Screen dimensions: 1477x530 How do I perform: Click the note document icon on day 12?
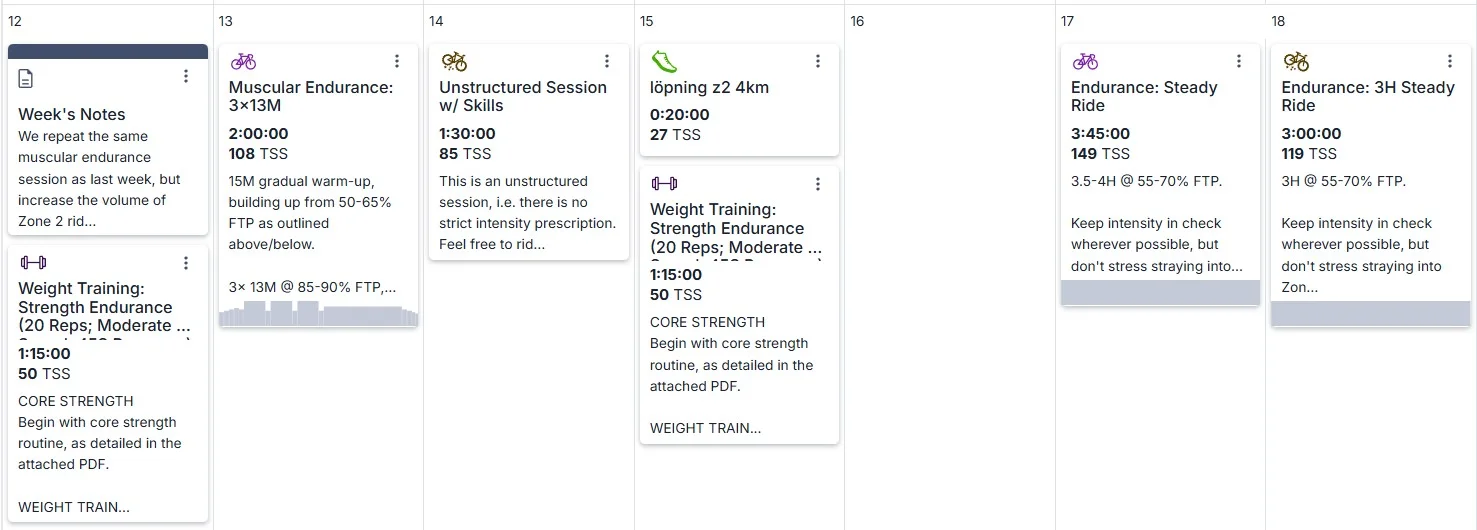(x=27, y=78)
